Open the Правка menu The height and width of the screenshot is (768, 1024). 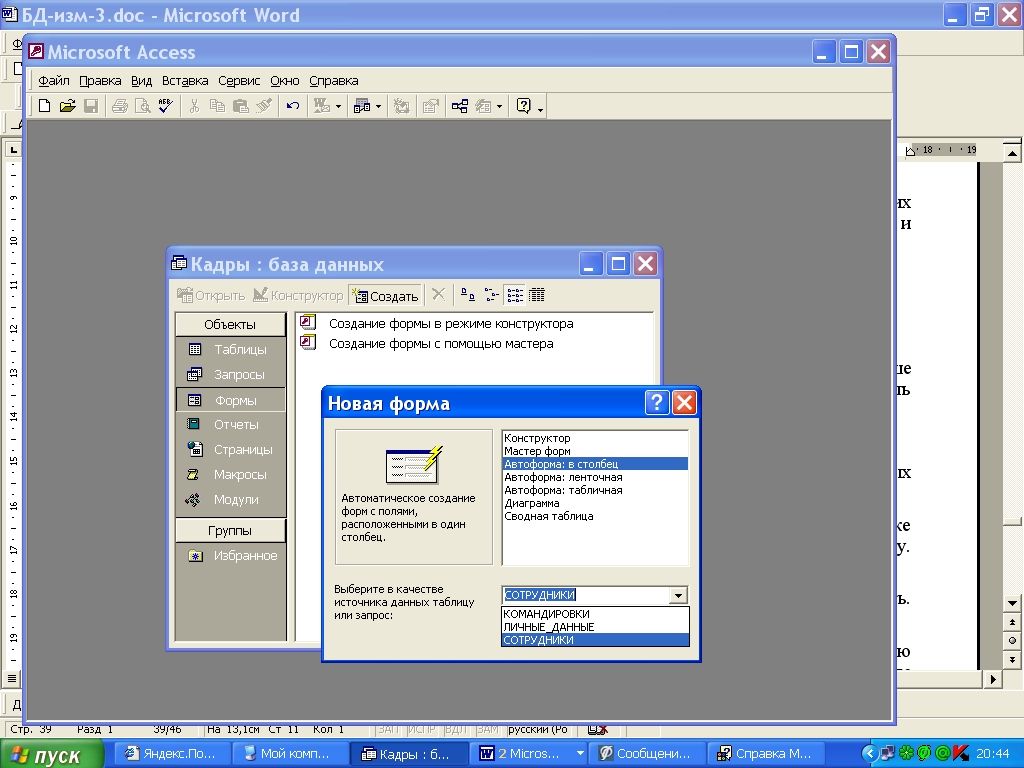100,80
